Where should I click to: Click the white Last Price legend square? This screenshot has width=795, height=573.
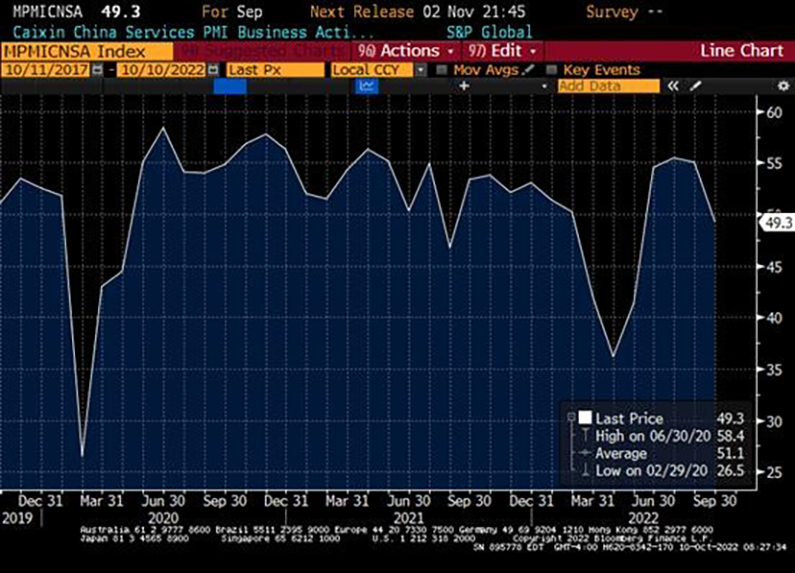(x=585, y=417)
